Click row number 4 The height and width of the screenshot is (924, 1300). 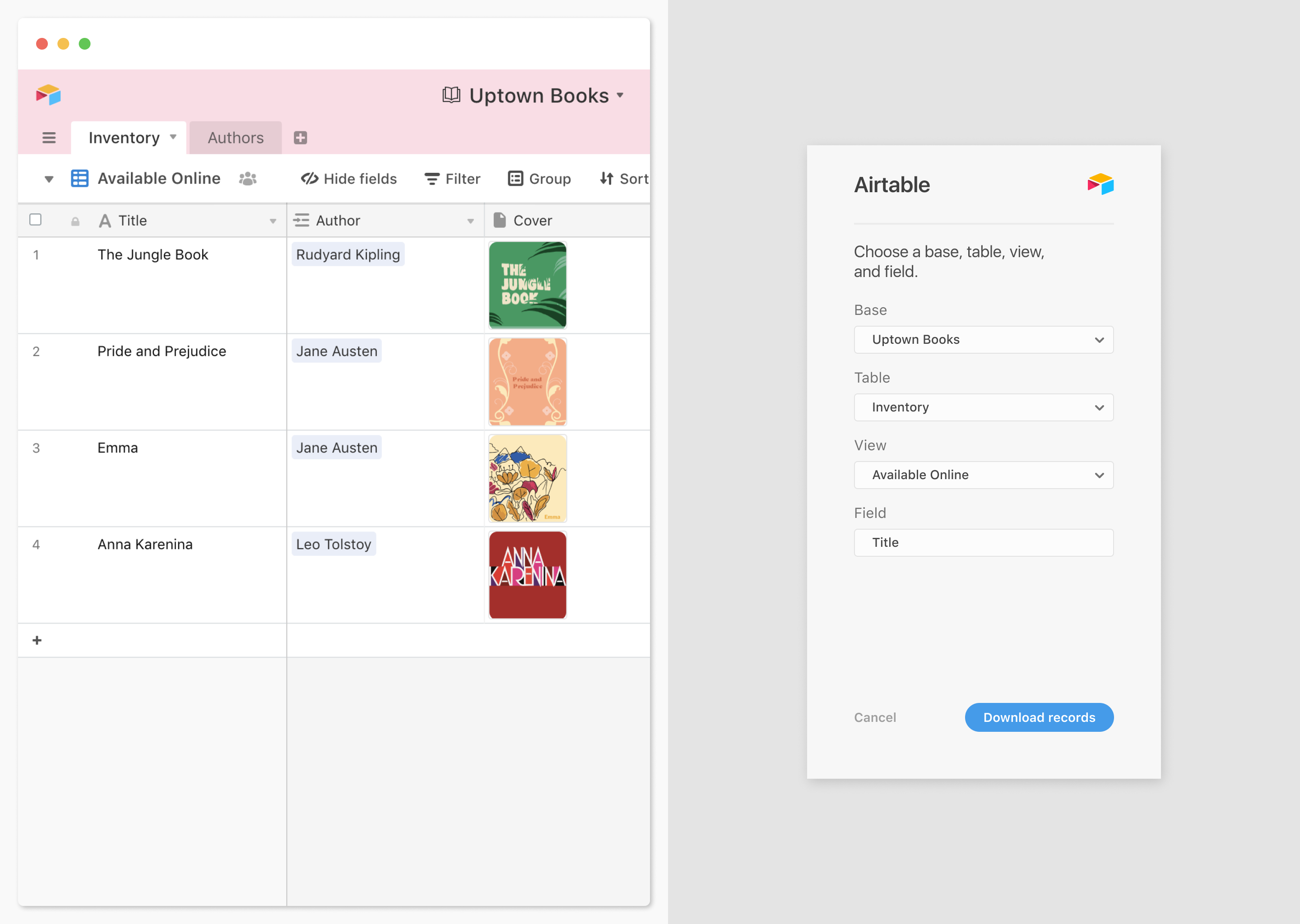click(36, 545)
